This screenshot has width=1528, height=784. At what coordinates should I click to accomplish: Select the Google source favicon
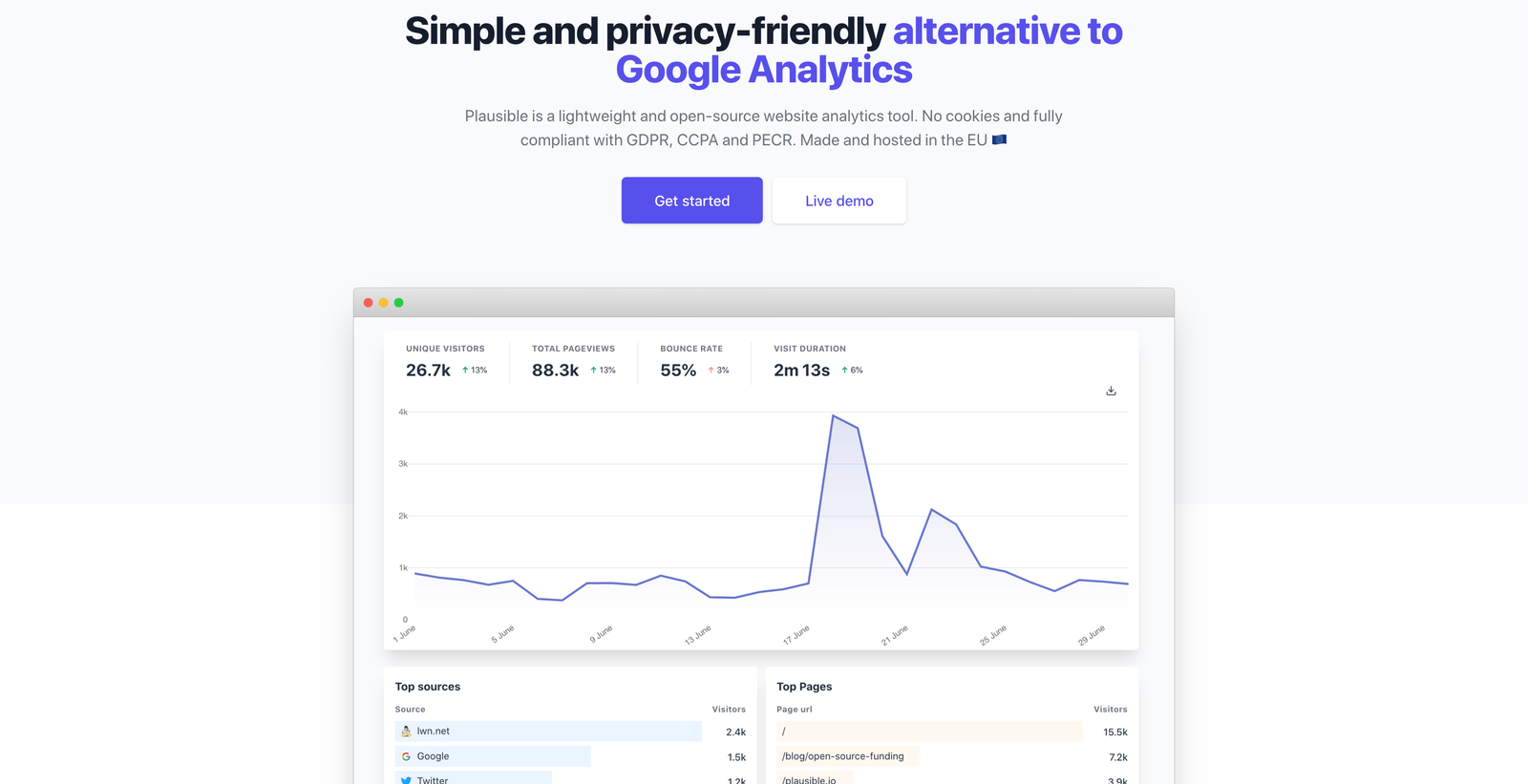(407, 755)
